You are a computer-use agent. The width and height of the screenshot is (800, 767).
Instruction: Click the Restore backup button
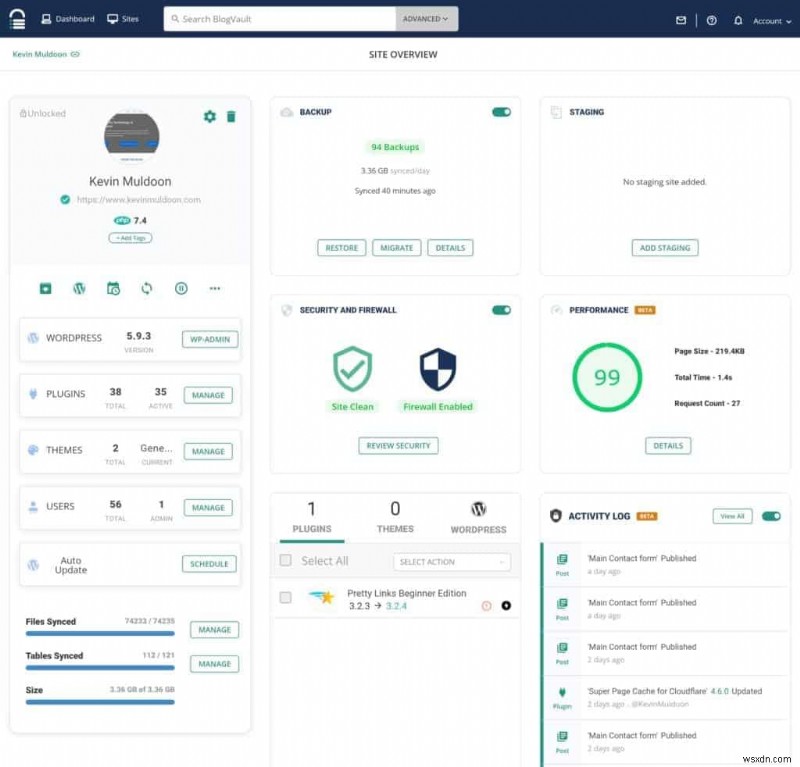[341, 247]
